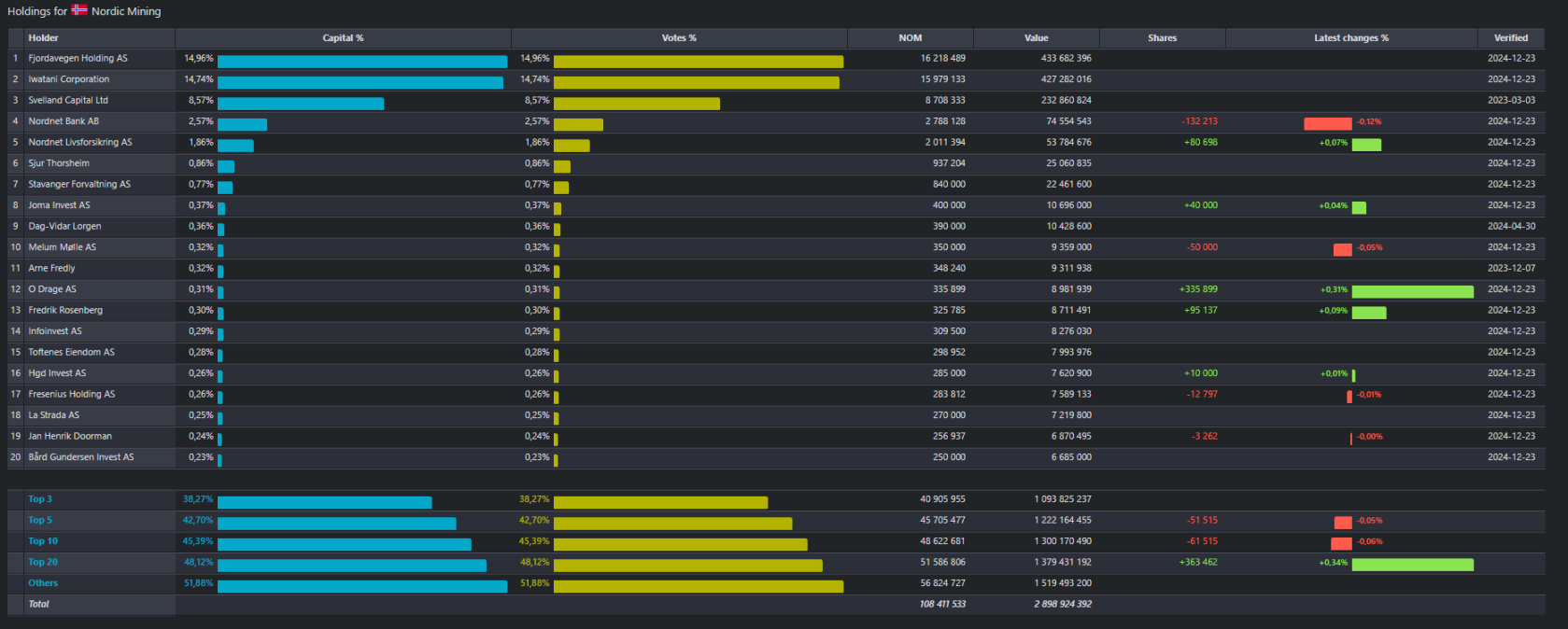Click the Norwegian flag icon beside Nordic Mining
The height and width of the screenshot is (629, 1568).
[79, 10]
